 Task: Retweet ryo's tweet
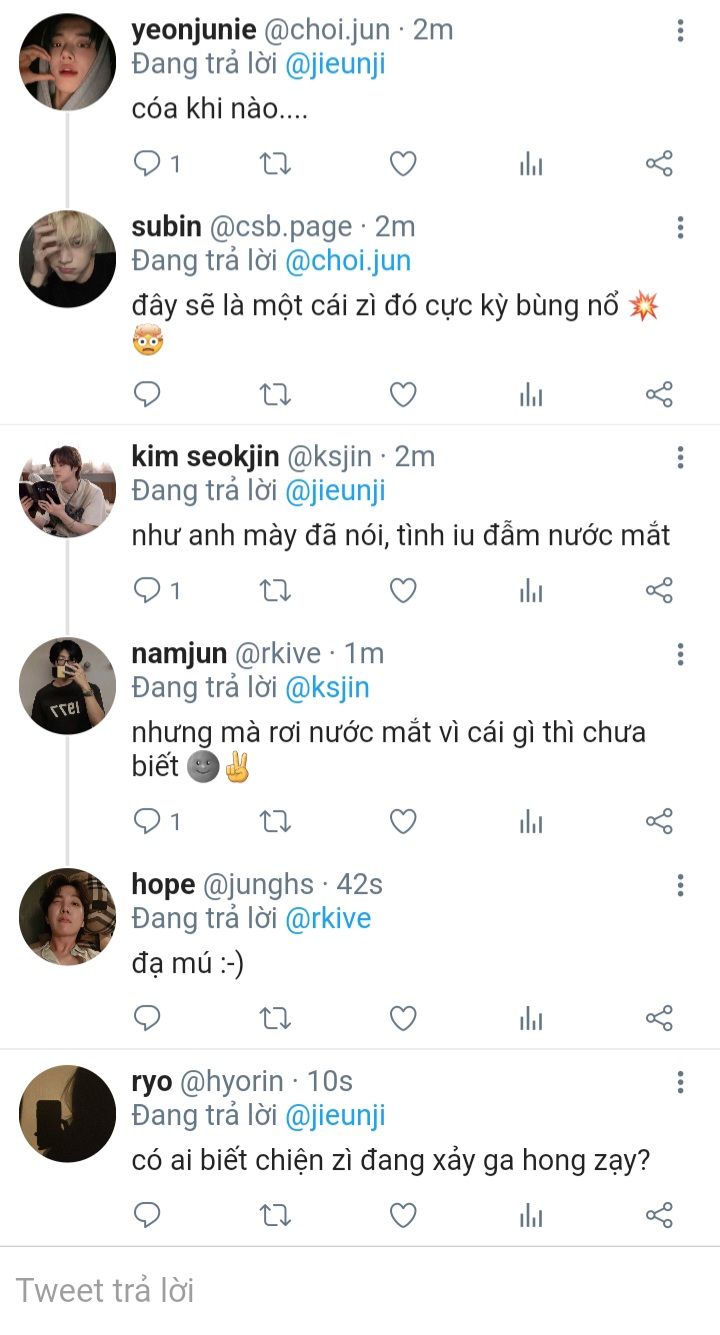pyautogui.click(x=275, y=1216)
